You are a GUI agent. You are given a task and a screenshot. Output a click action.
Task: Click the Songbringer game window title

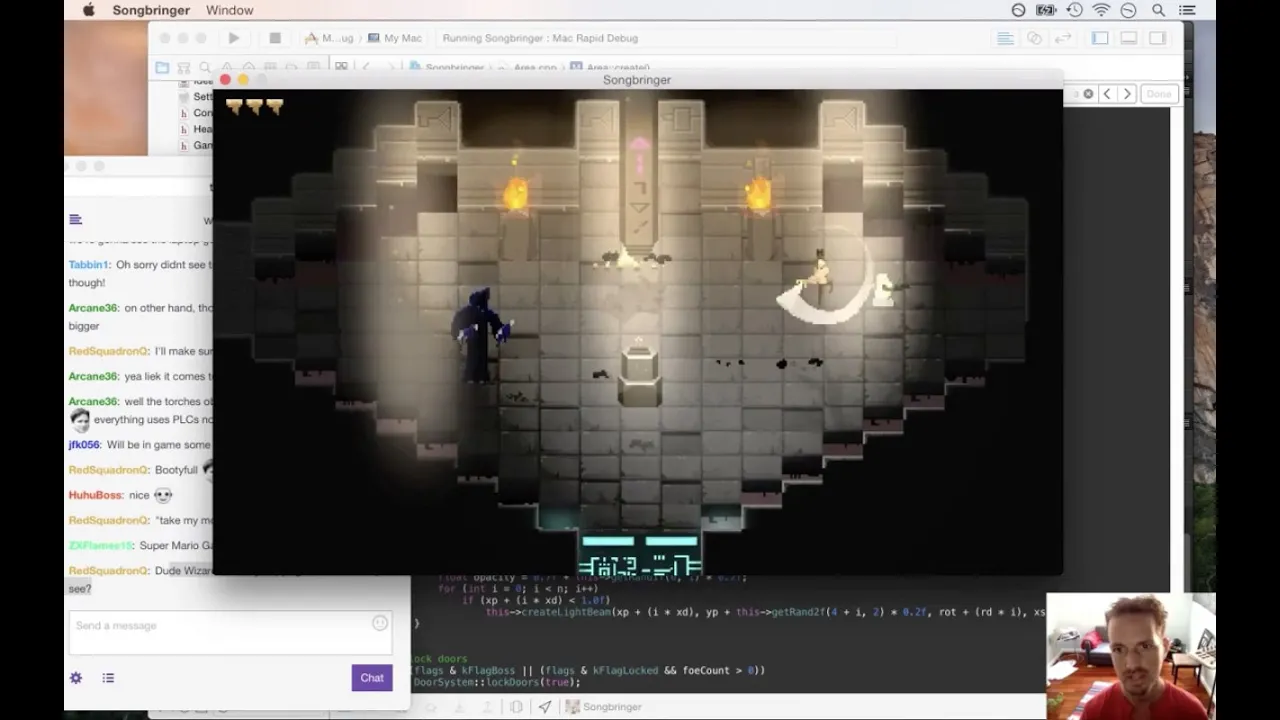637,80
